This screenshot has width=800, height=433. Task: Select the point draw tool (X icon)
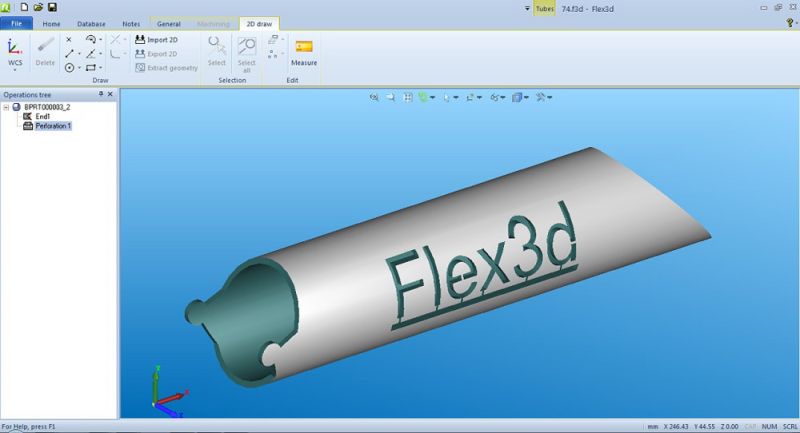[69, 40]
